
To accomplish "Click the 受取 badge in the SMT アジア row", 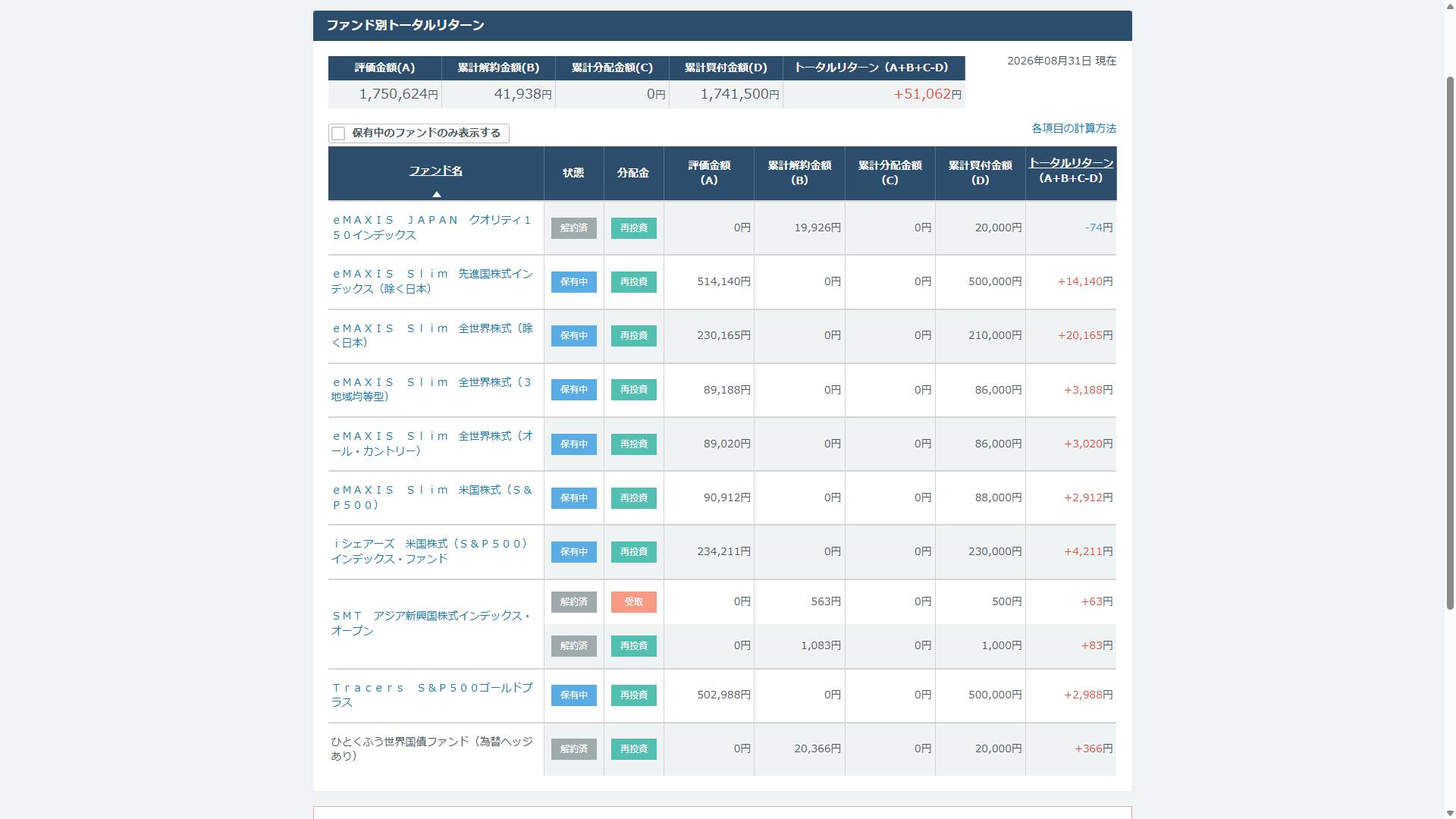I will [x=634, y=602].
